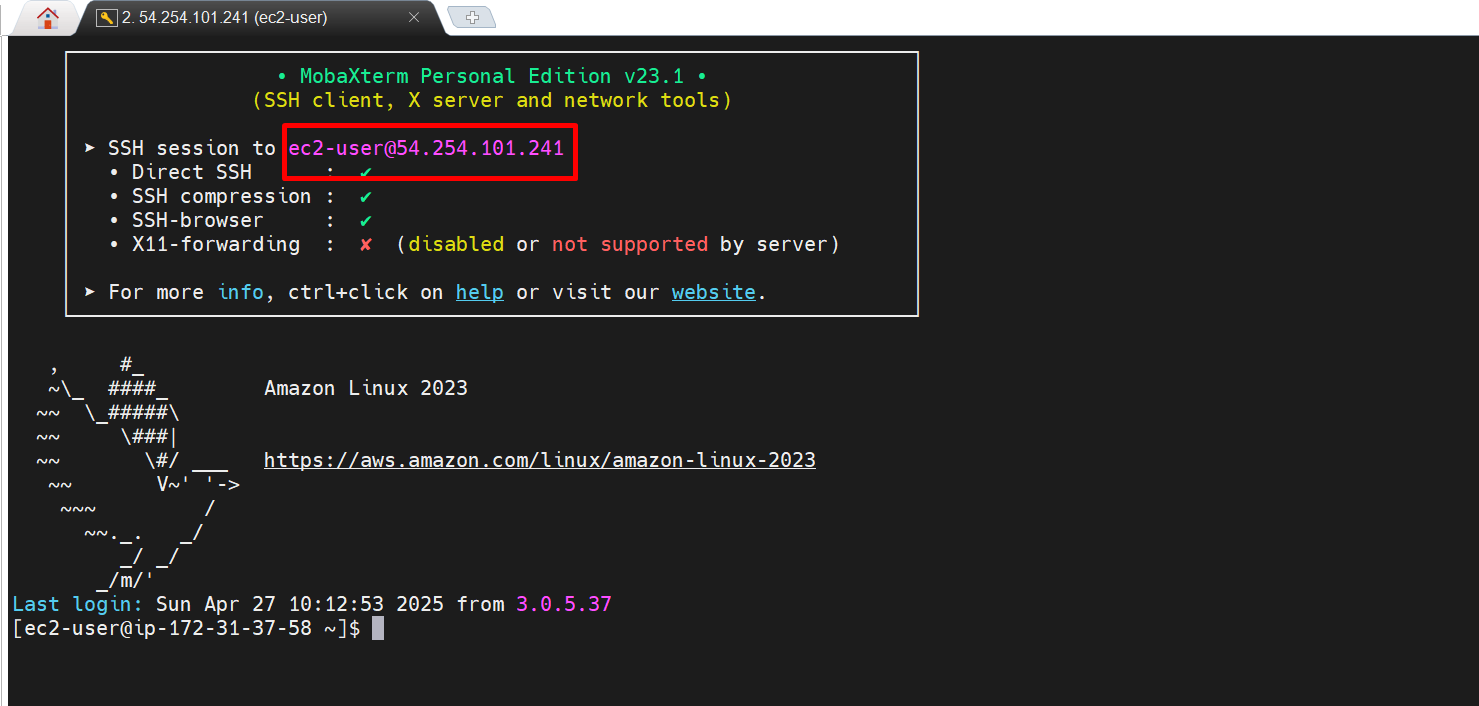
Task: Open the help link in banner
Action: [x=480, y=292]
